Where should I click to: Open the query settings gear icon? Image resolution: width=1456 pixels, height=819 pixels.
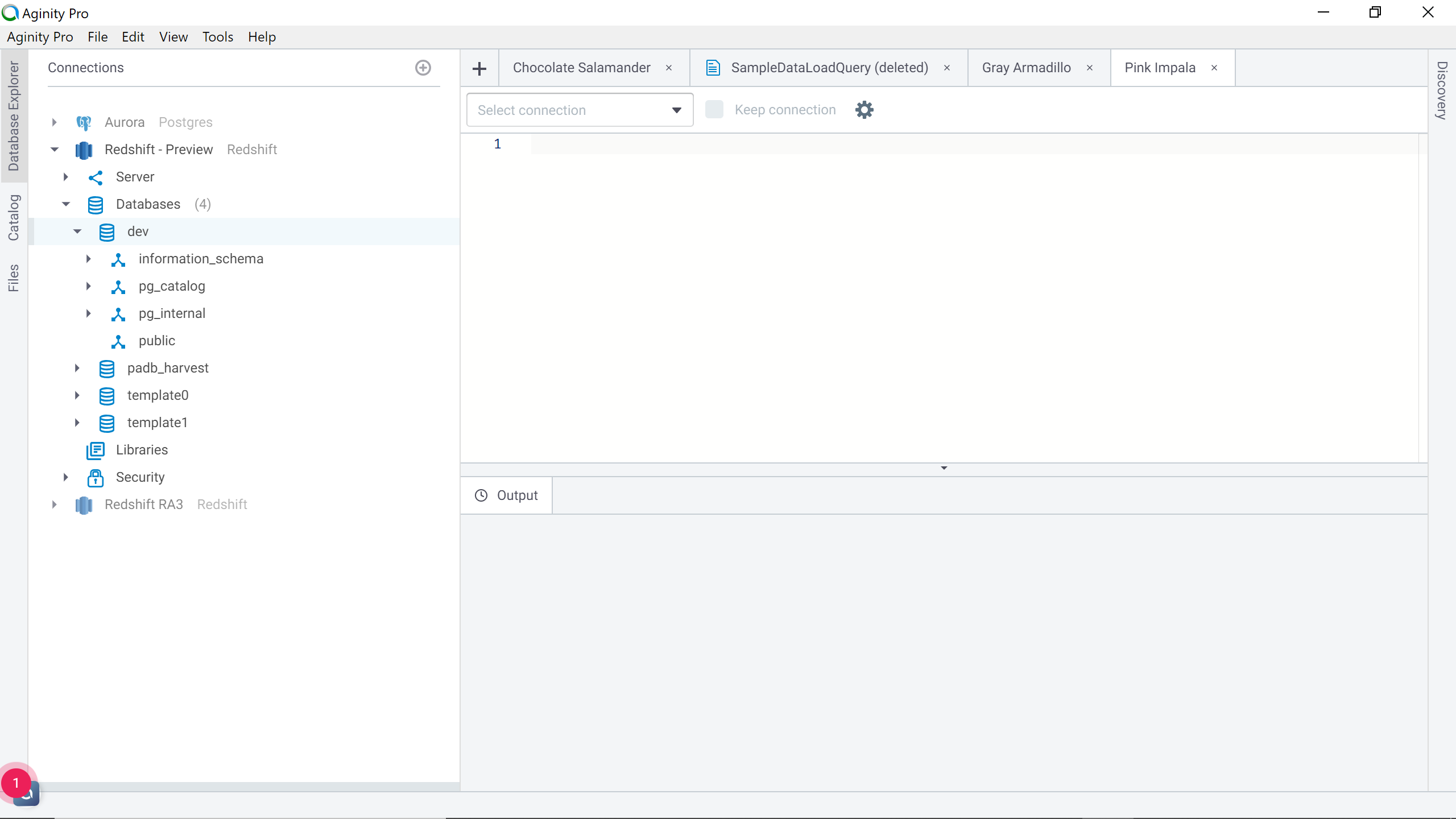point(864,110)
